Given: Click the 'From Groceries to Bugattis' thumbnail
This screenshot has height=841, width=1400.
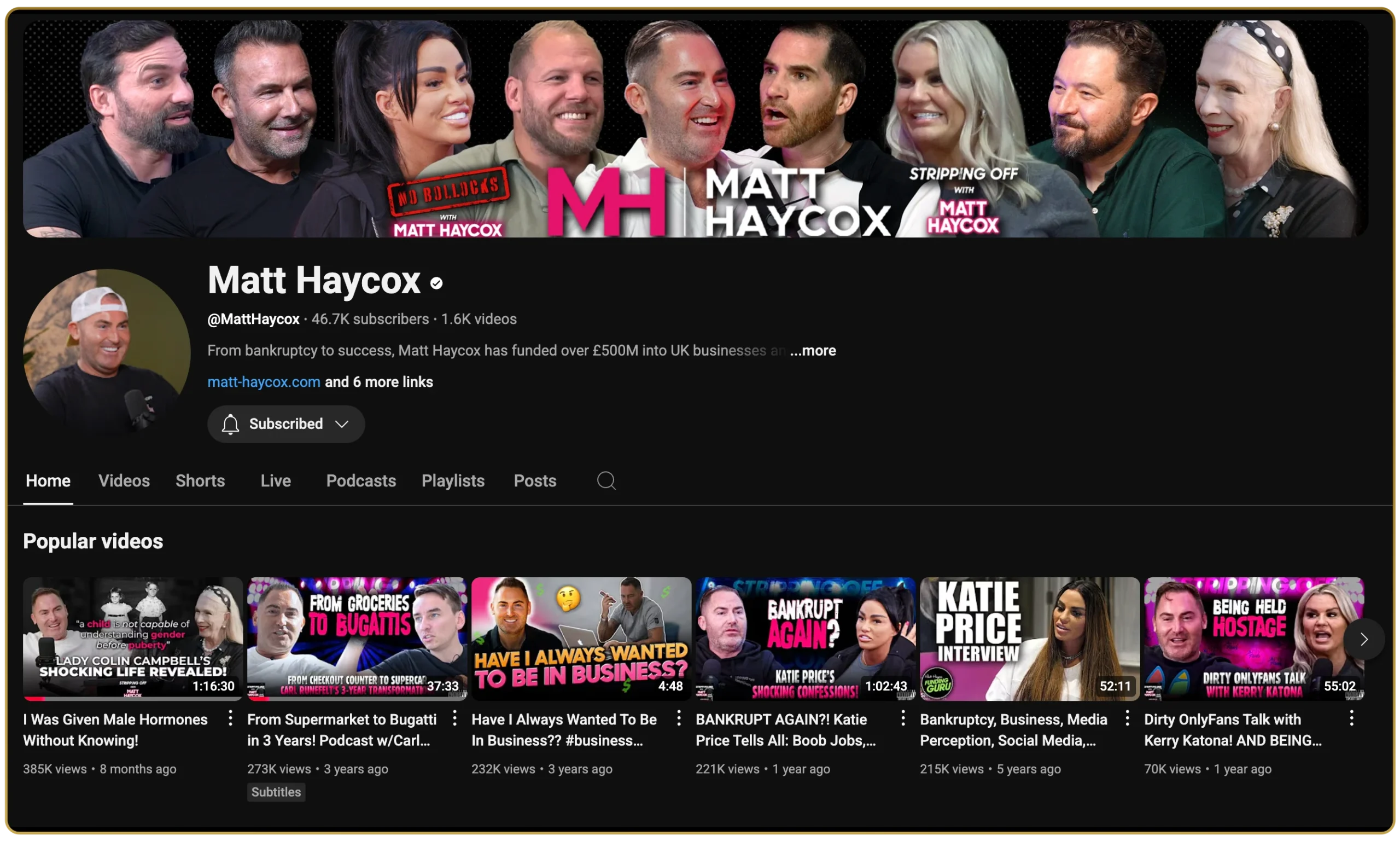Looking at the screenshot, I should click(357, 639).
